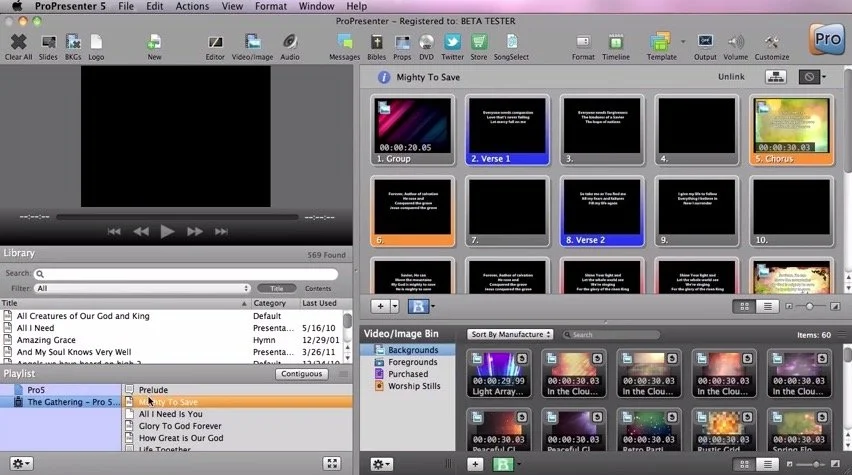Adjust the slide thumbnail size slider
Image resolution: width=852 pixels, height=475 pixels.
(x=811, y=307)
